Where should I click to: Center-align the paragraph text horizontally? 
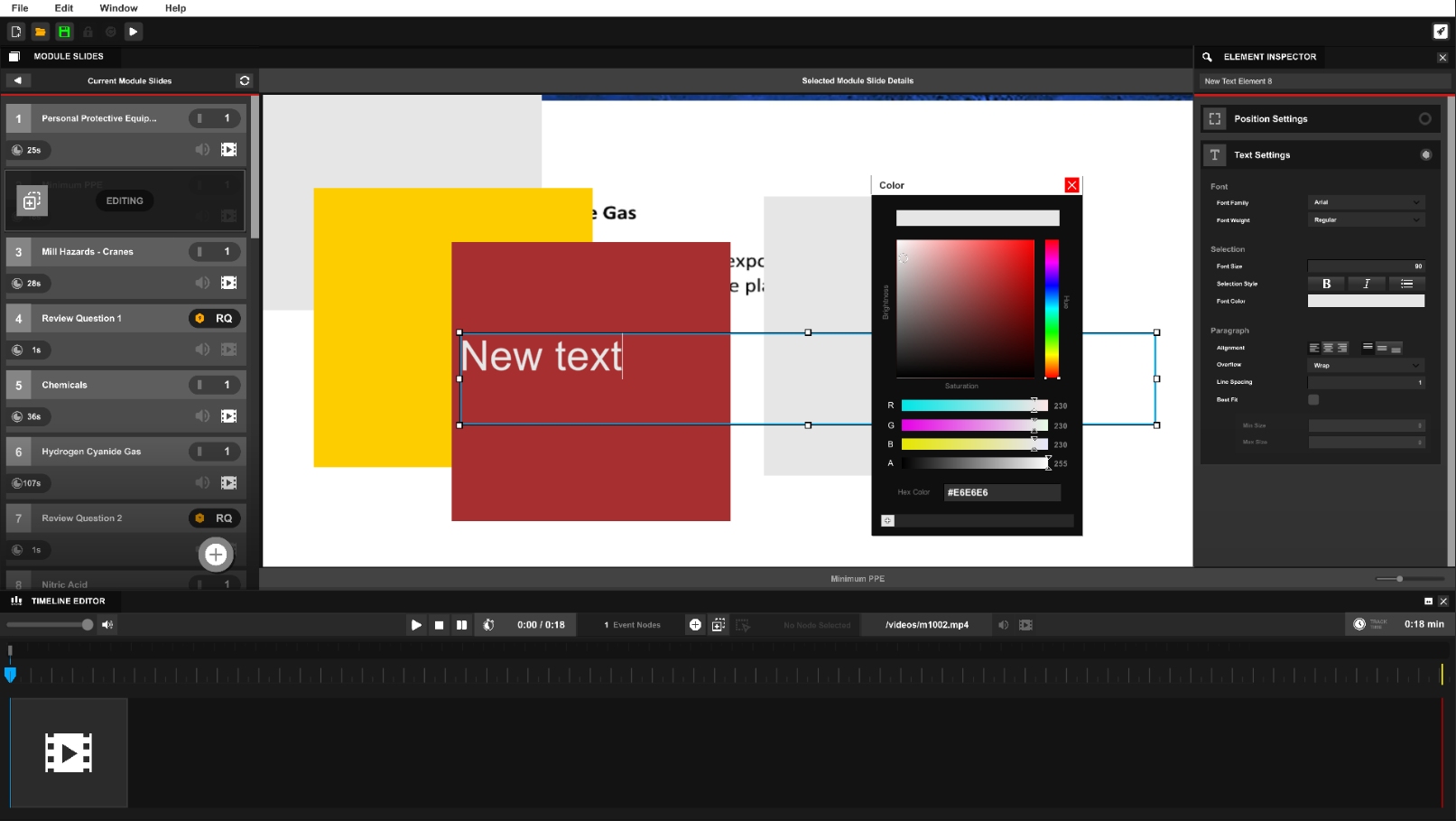pos(1328,348)
